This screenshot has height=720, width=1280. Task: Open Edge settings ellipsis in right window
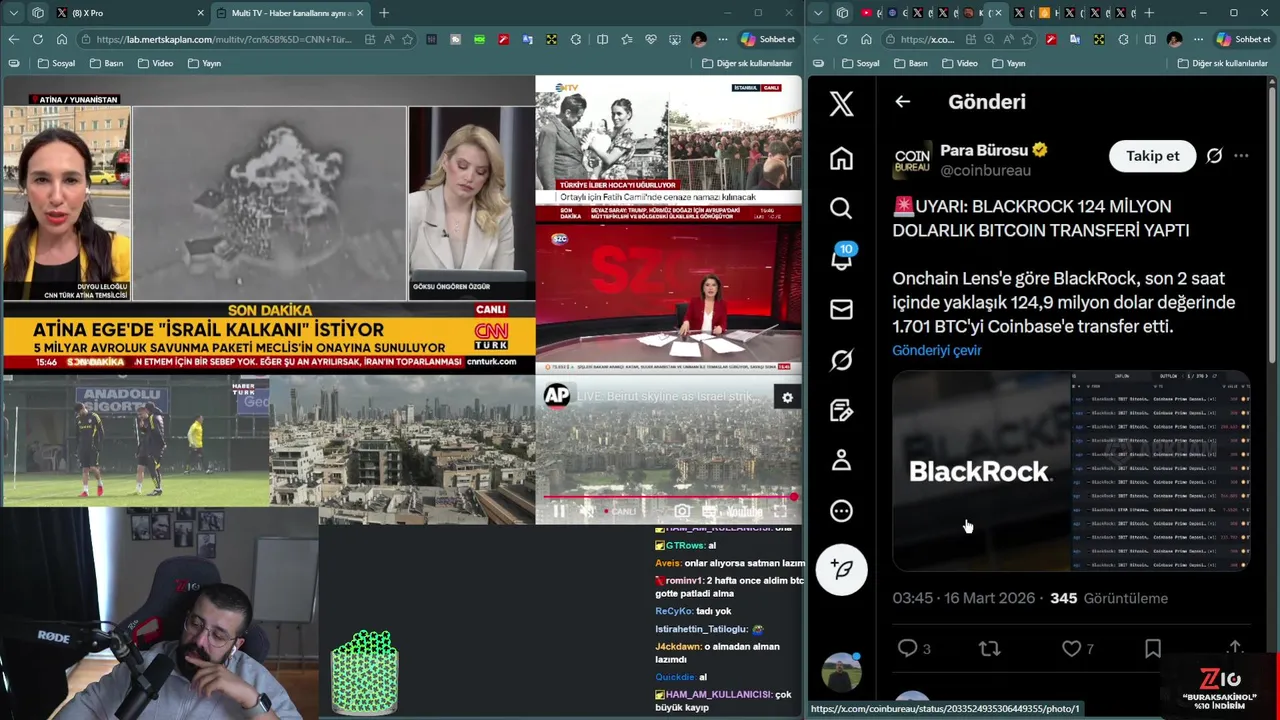[x=1197, y=39]
